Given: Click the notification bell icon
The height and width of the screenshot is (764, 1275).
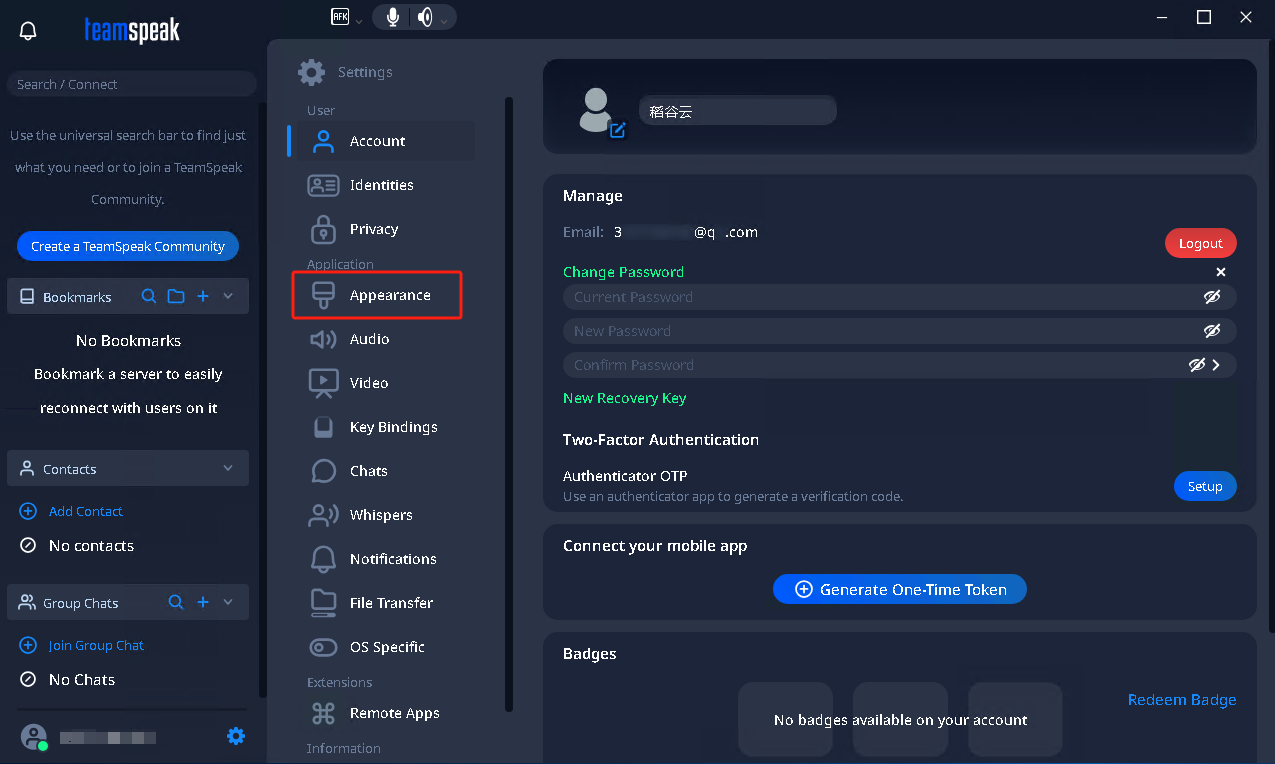Looking at the screenshot, I should point(28,31).
